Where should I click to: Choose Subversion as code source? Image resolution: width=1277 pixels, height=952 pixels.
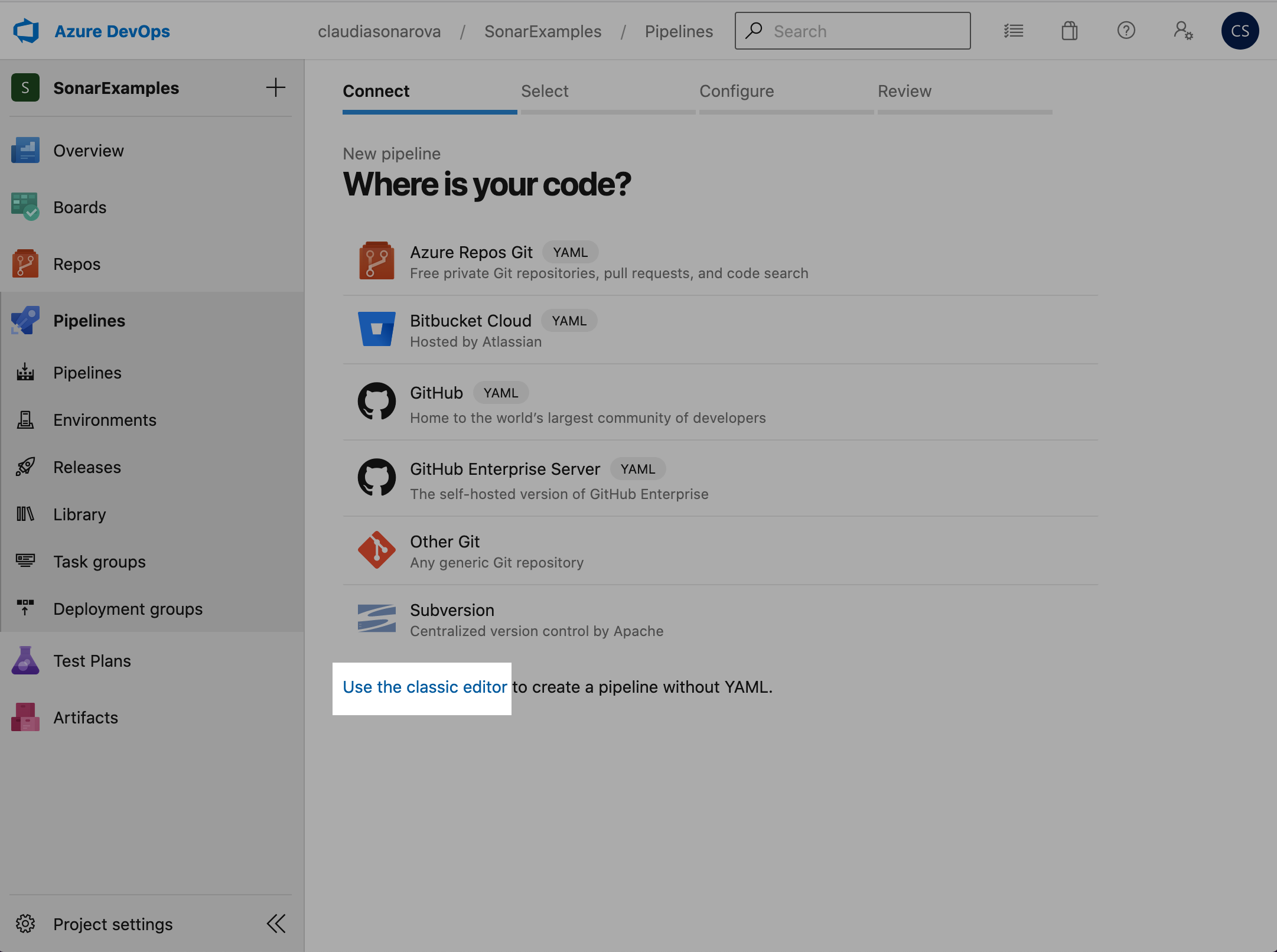(720, 620)
